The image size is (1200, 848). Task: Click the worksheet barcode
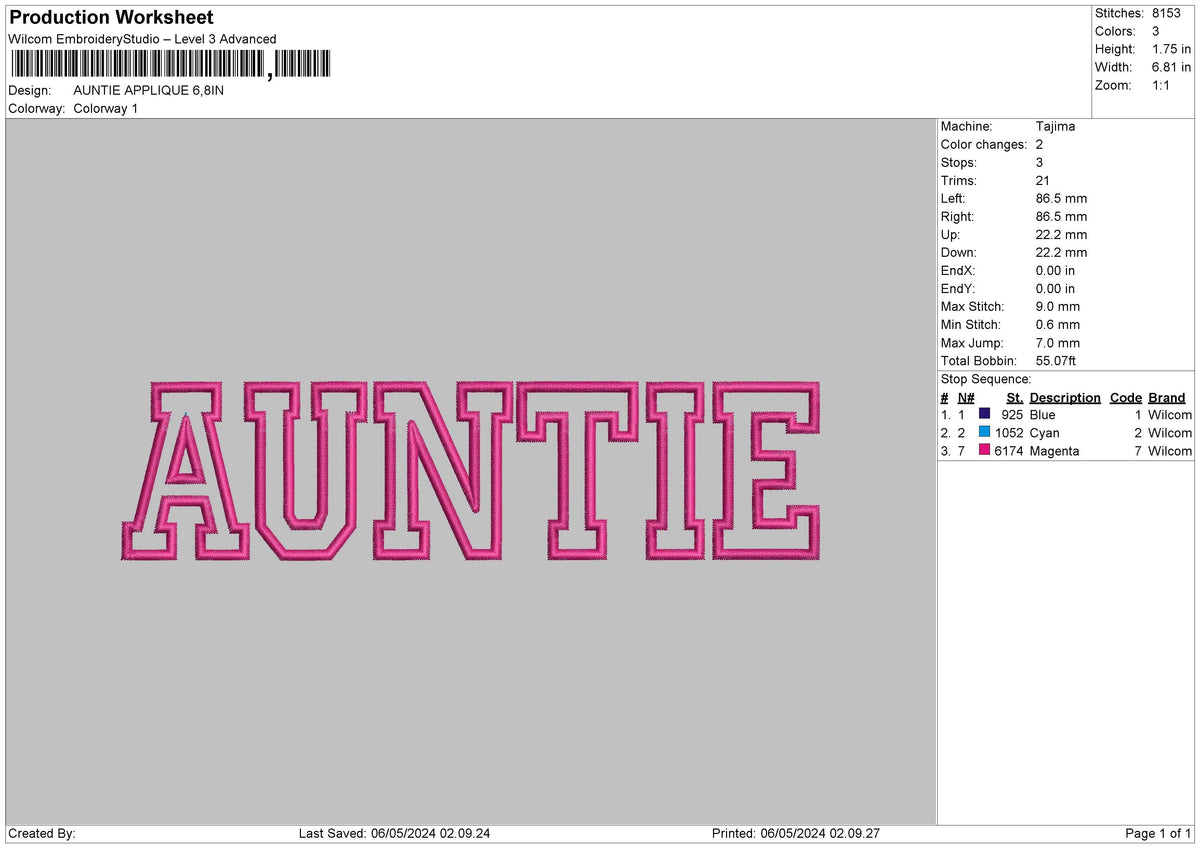pyautogui.click(x=170, y=65)
